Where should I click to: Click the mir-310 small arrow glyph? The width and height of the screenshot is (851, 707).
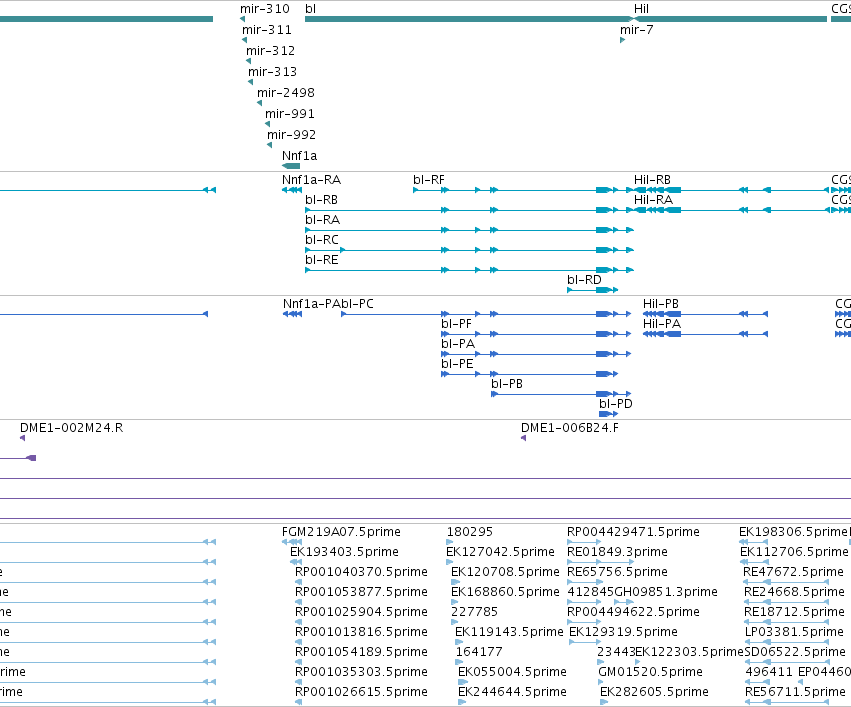[x=242, y=19]
